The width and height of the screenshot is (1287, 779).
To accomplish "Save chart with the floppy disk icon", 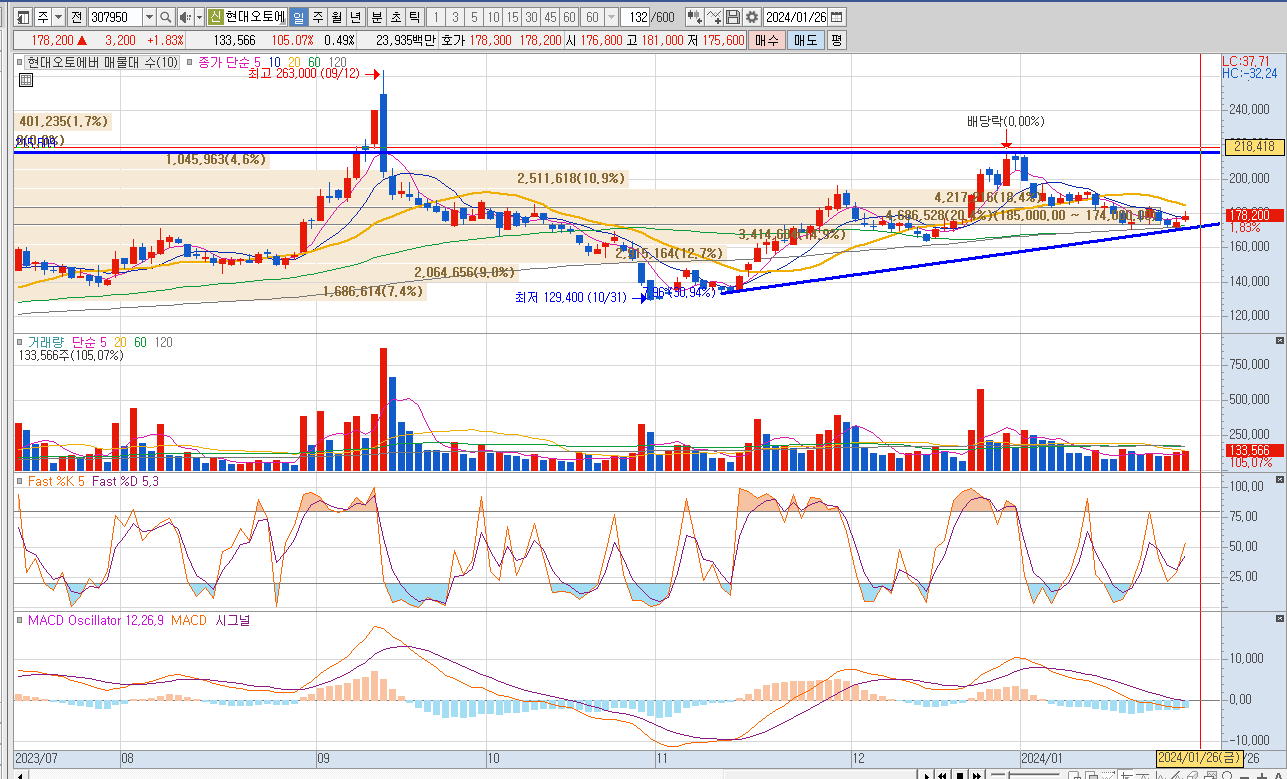I will (x=733, y=17).
